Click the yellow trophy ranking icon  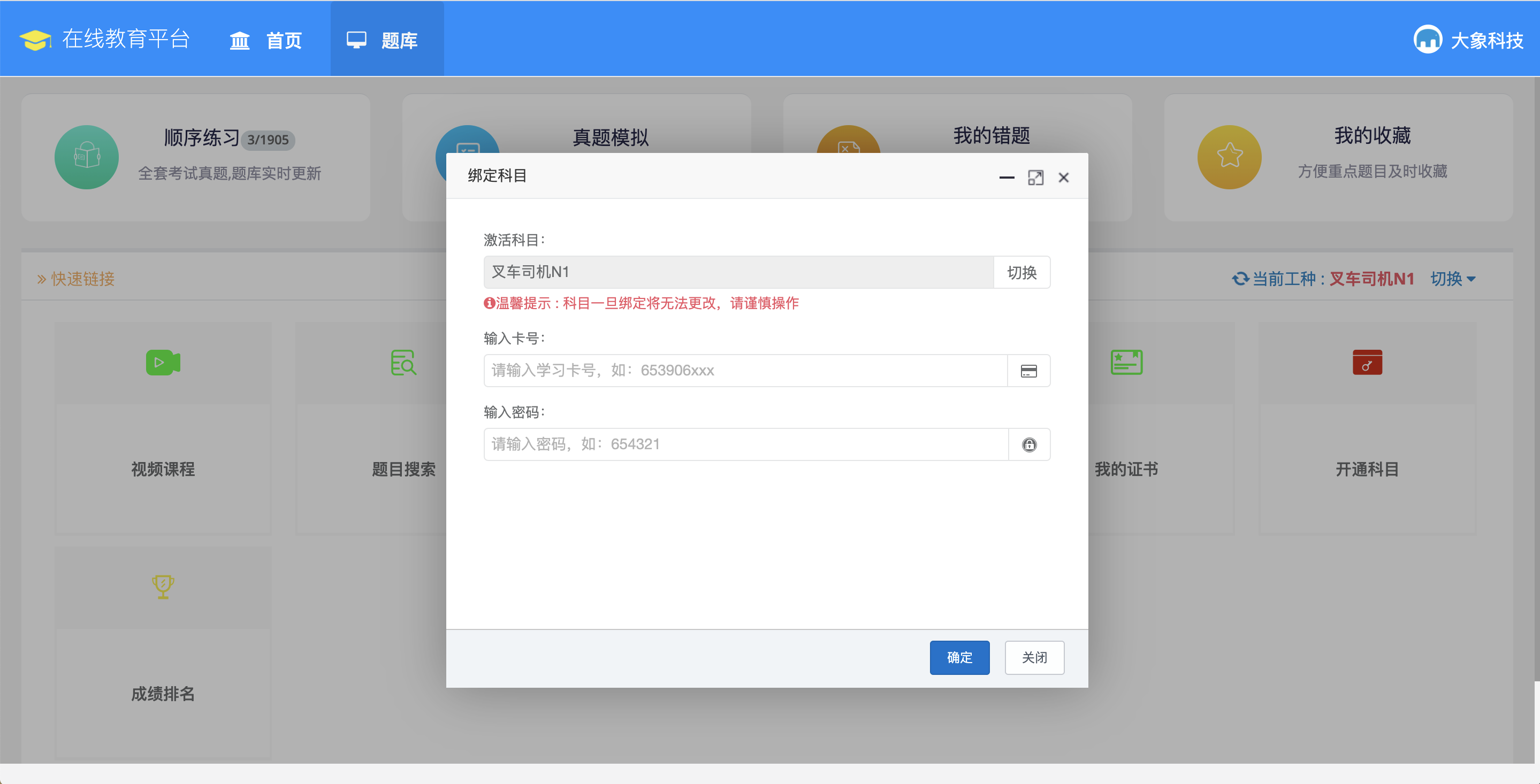(x=163, y=587)
